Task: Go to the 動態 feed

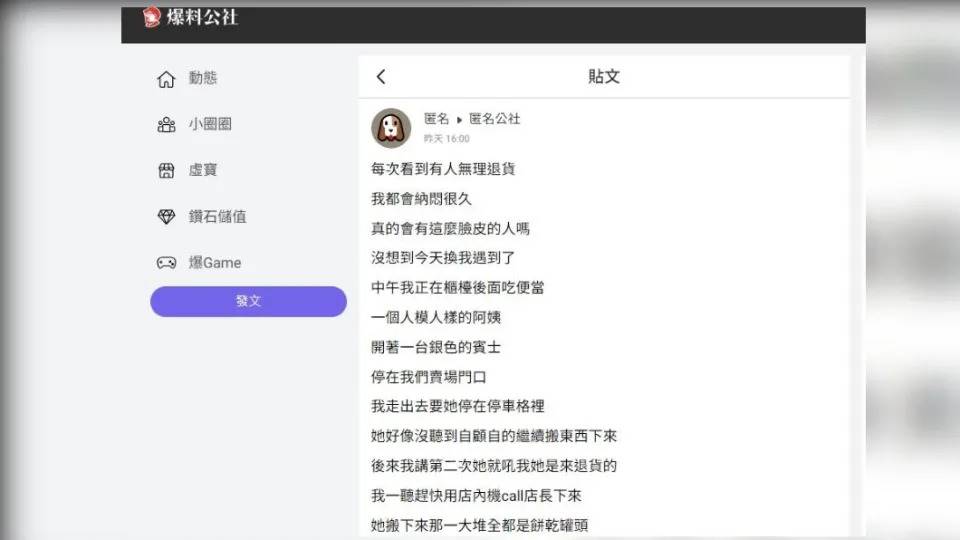Action: (x=203, y=78)
